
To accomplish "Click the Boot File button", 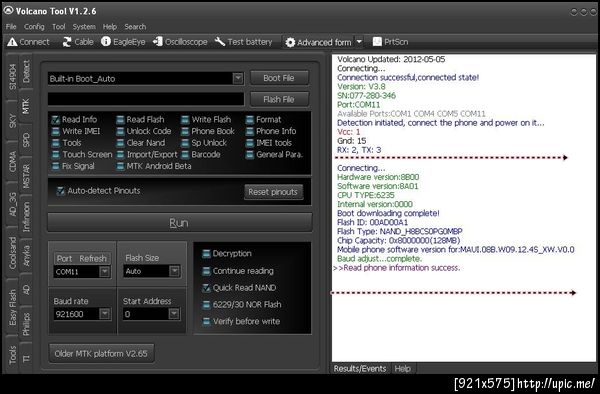I will coord(279,78).
